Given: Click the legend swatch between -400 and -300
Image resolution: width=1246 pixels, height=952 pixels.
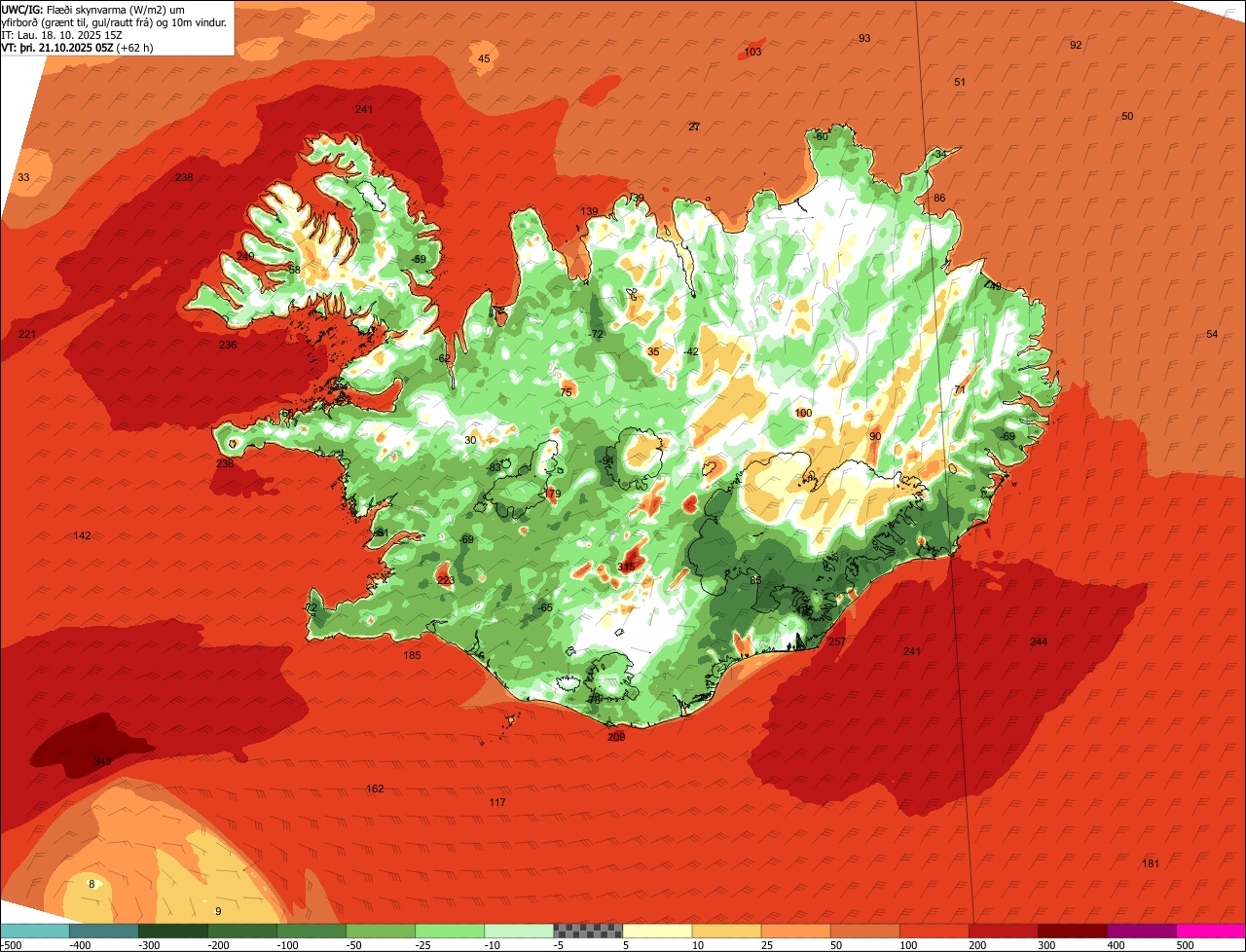Looking at the screenshot, I should (104, 931).
